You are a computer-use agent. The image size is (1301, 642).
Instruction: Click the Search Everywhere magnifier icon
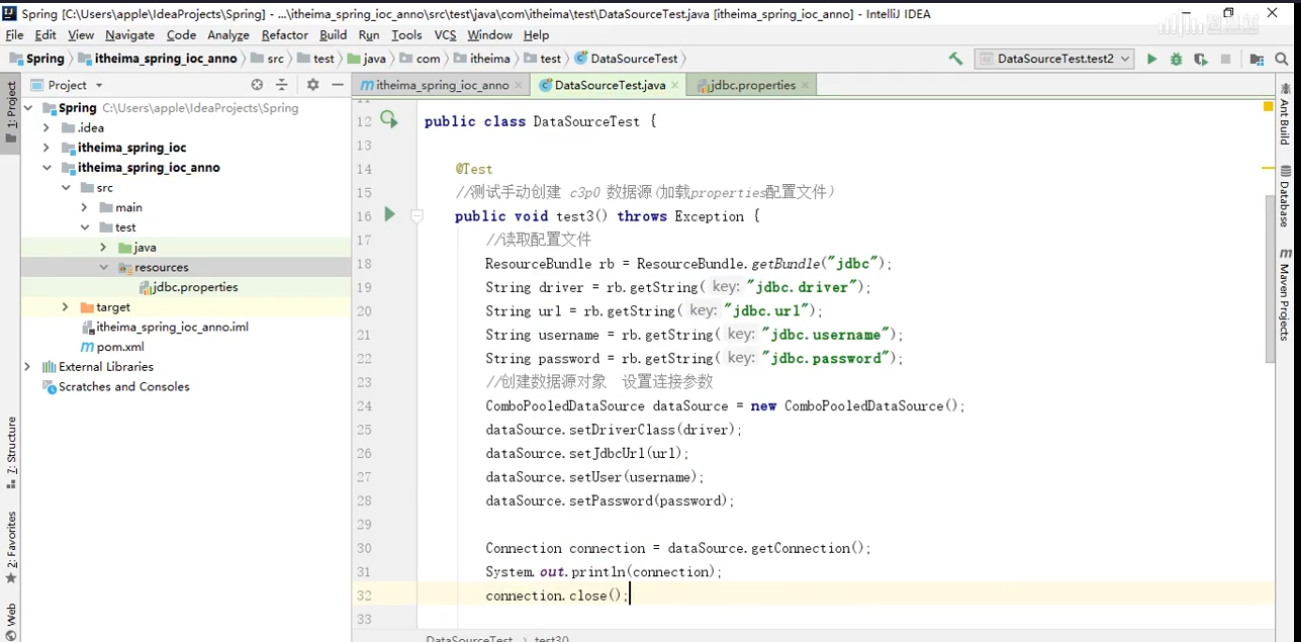pos(1284,59)
